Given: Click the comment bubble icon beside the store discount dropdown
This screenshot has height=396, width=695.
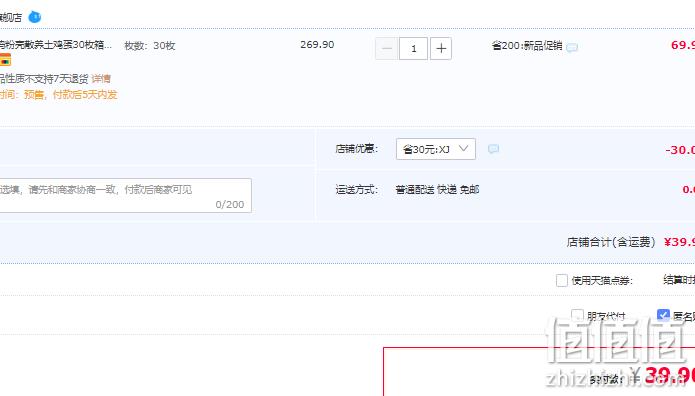Looking at the screenshot, I should pyautogui.click(x=493, y=149).
